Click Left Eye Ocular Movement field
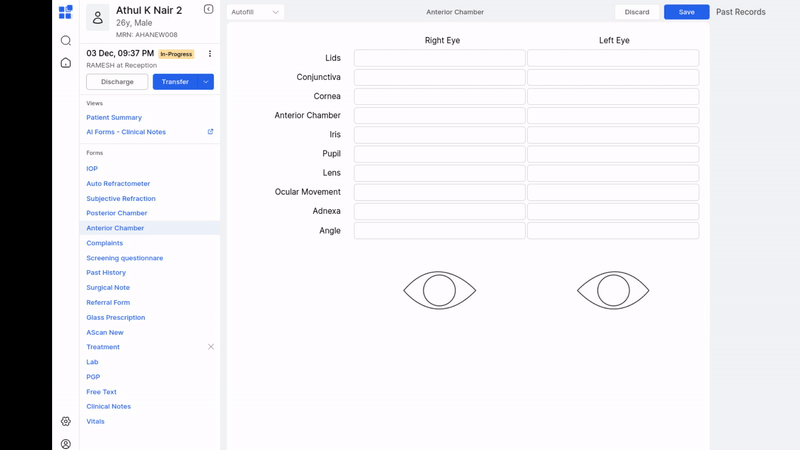The image size is (800, 450). tap(613, 192)
